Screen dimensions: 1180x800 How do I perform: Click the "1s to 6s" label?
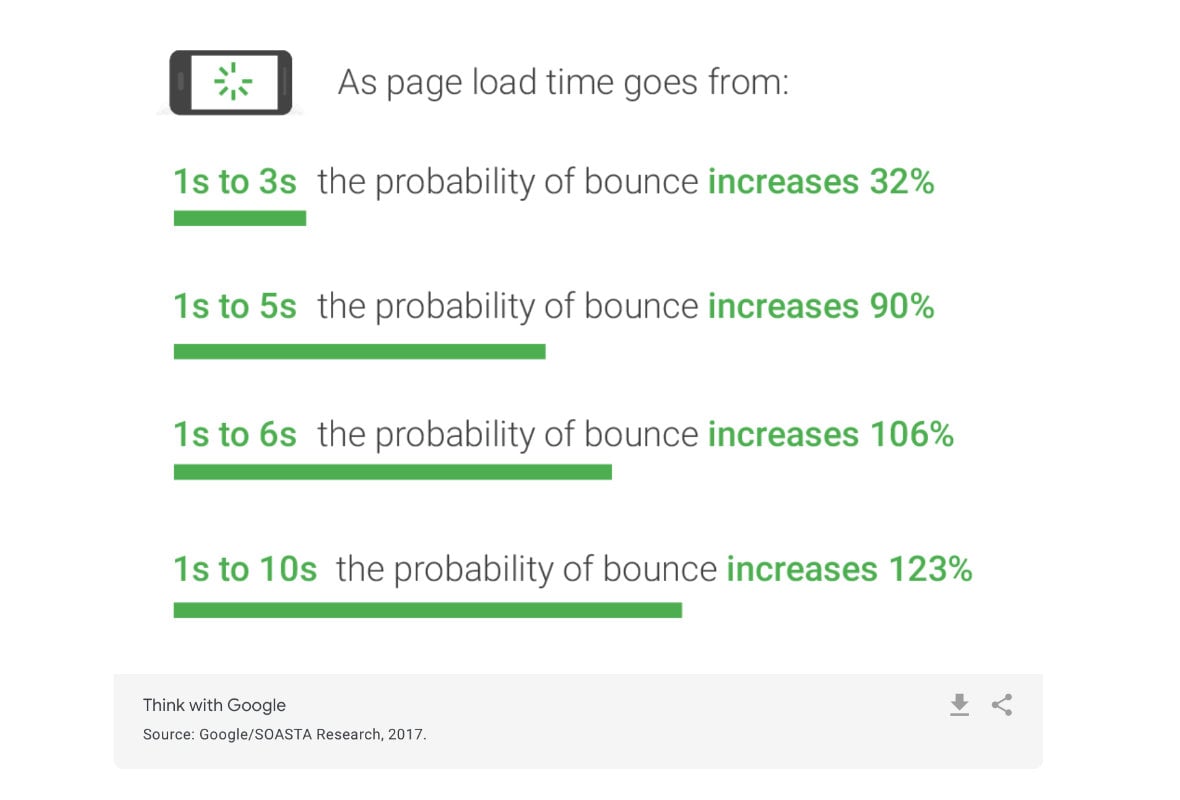(x=235, y=434)
